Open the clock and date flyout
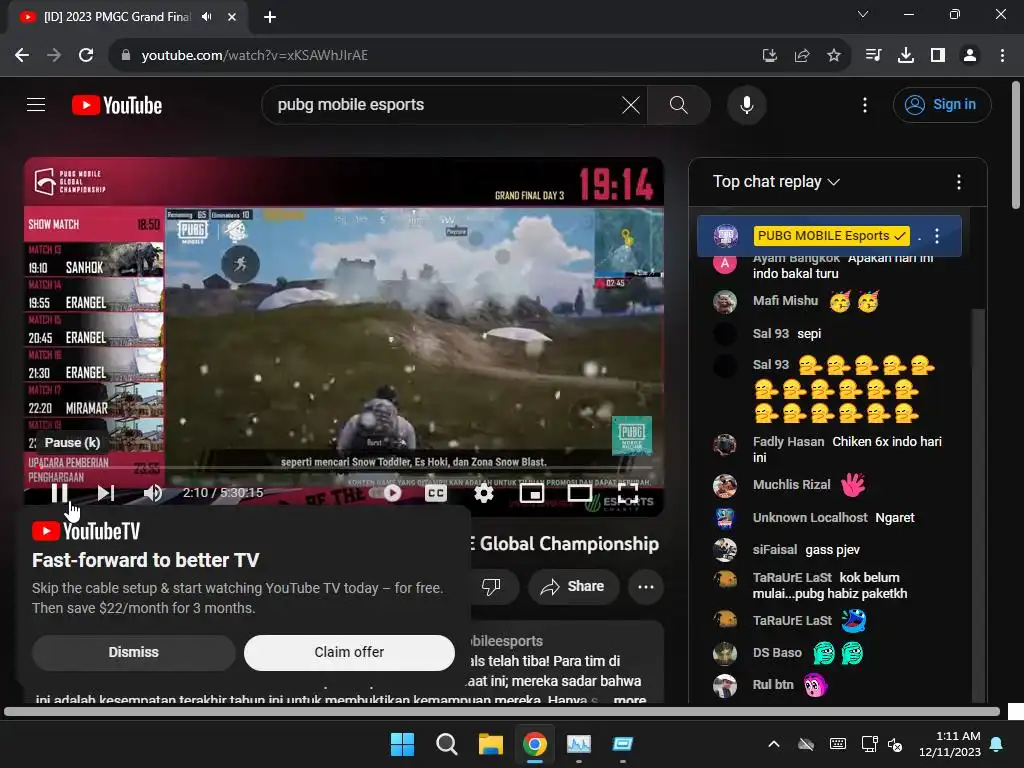The width and height of the screenshot is (1024, 768). click(x=949, y=744)
